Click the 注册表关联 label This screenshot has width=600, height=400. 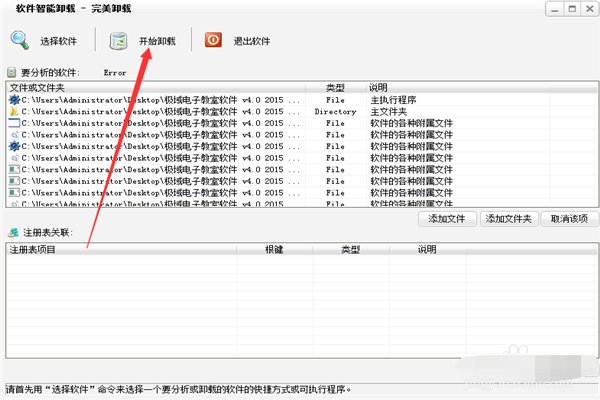pos(47,232)
